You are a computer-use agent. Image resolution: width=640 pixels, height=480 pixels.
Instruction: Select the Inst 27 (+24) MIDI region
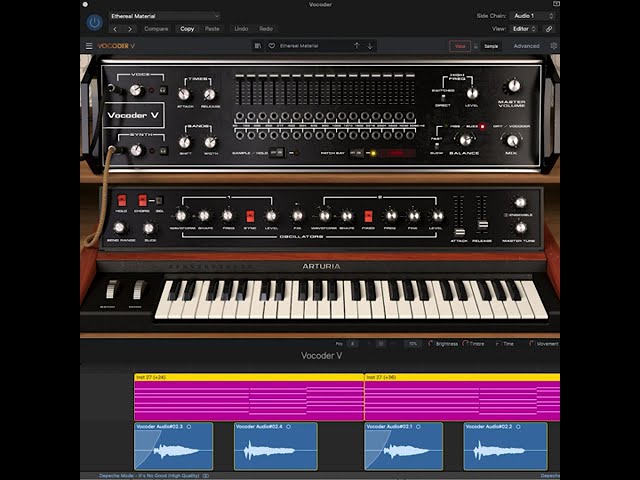[249, 397]
